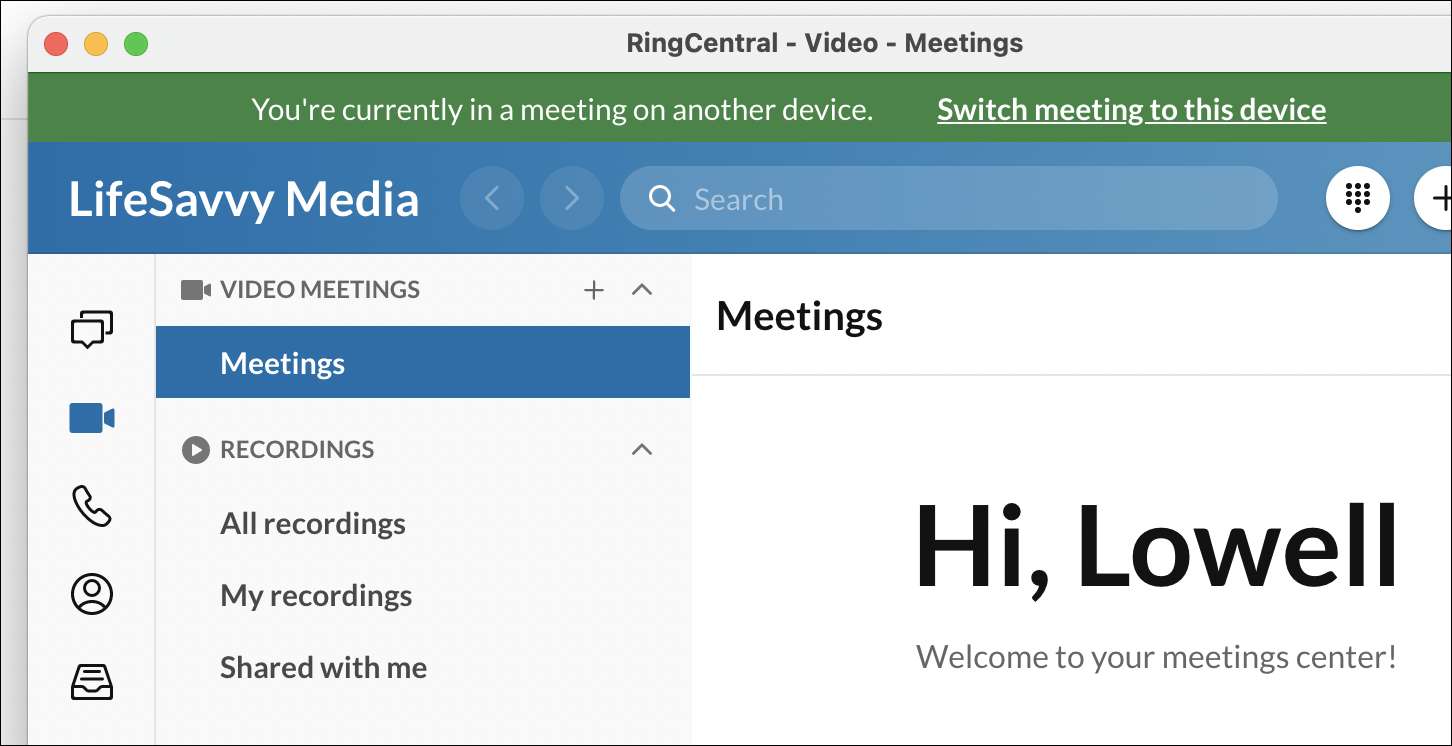Open the dial pad button

pos(1357,198)
